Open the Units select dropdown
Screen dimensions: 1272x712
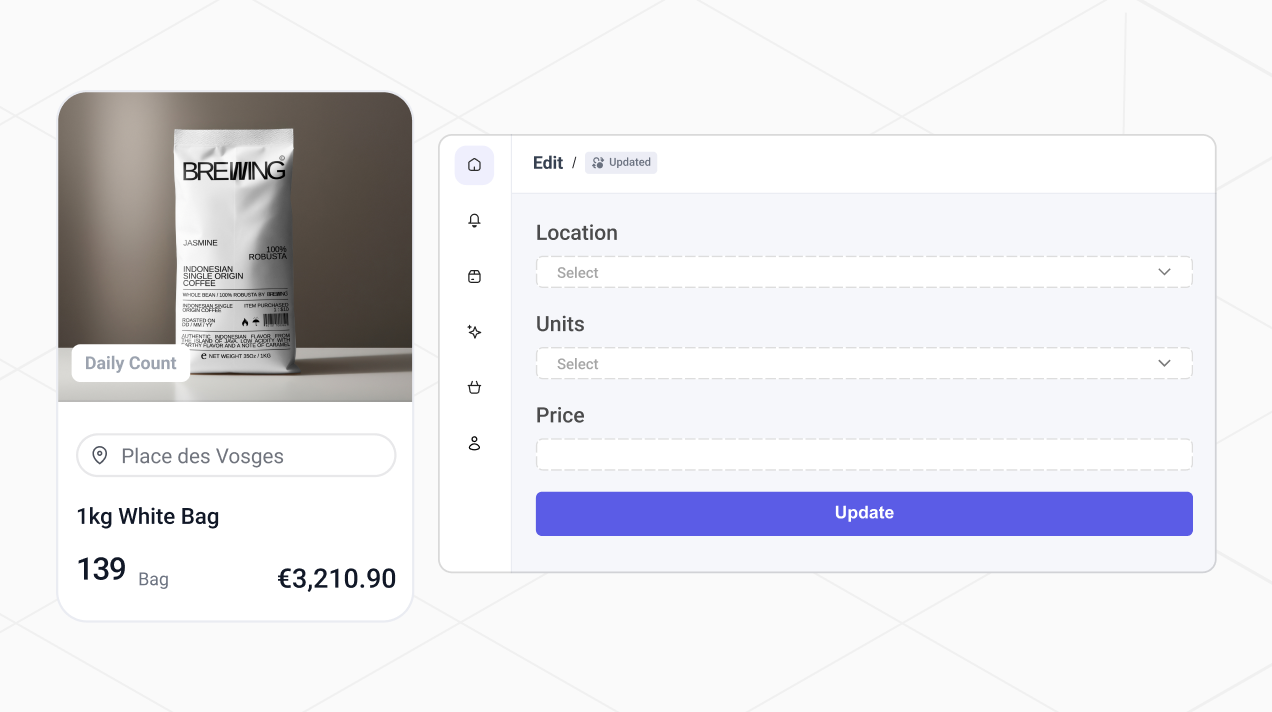(864, 364)
